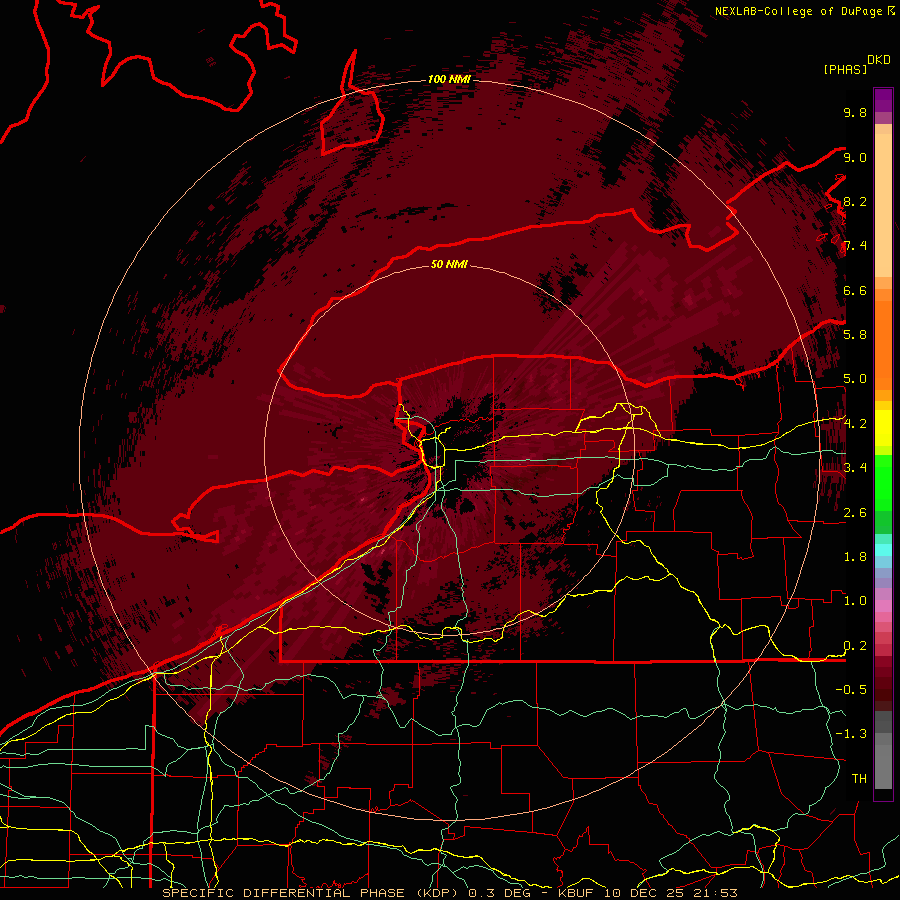Click the 5.0 scale value
Screen dimensions: 900x900
855,379
